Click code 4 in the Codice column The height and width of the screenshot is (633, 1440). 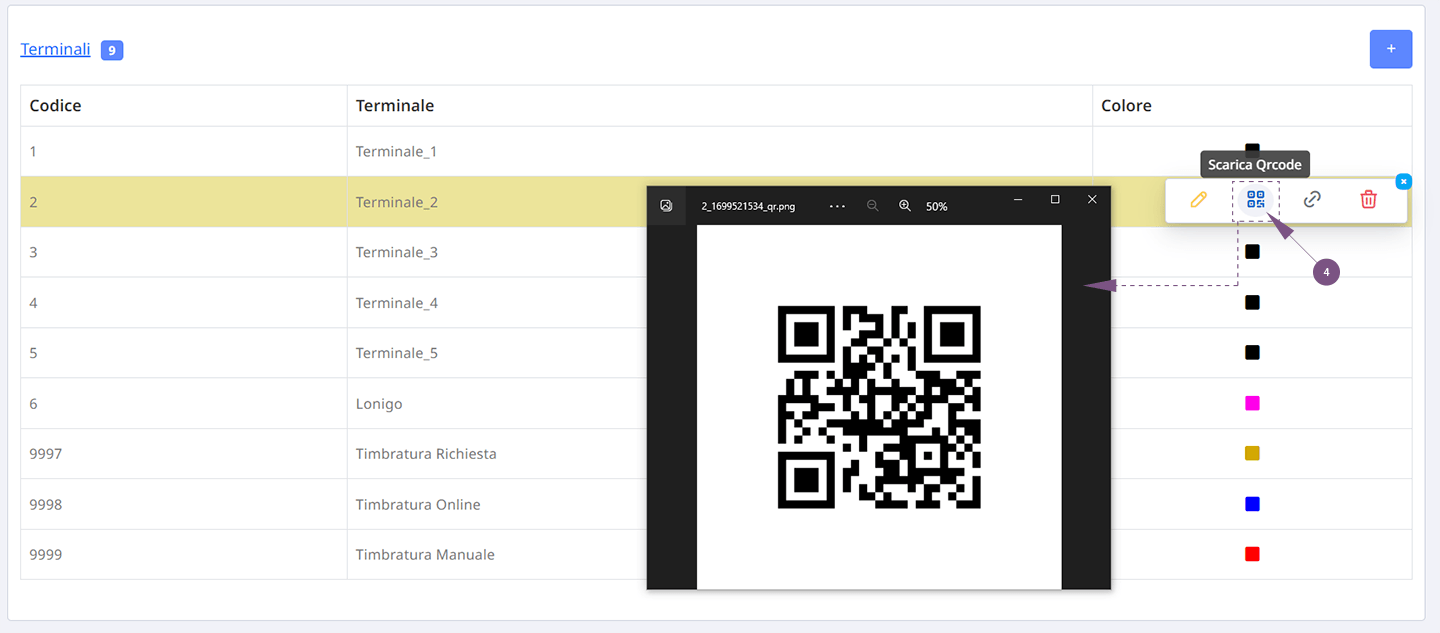pos(34,303)
